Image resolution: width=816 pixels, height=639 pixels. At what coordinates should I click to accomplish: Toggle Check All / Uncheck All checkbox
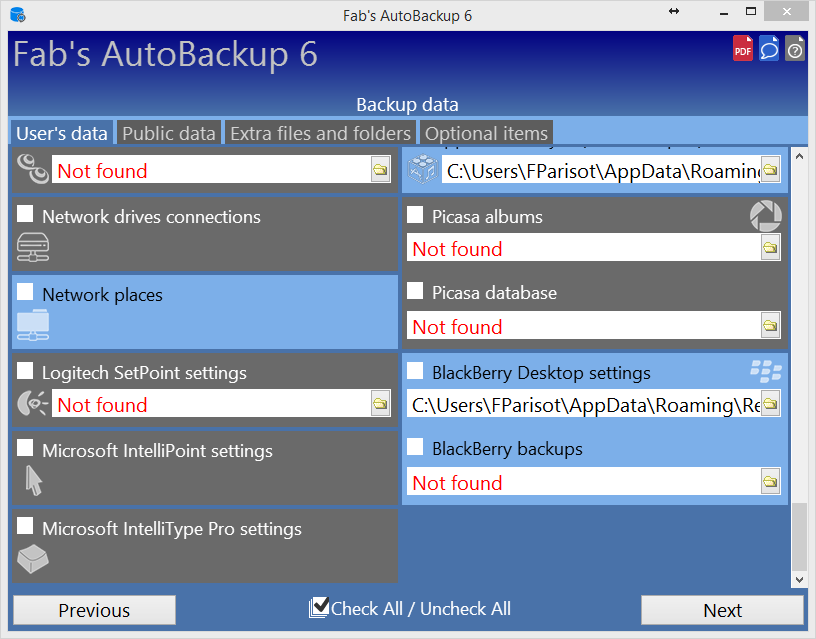(319, 606)
